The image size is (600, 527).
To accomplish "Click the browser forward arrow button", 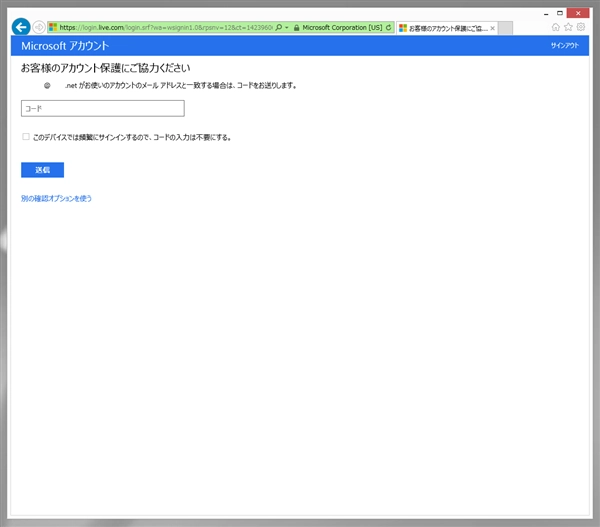I will (39, 27).
